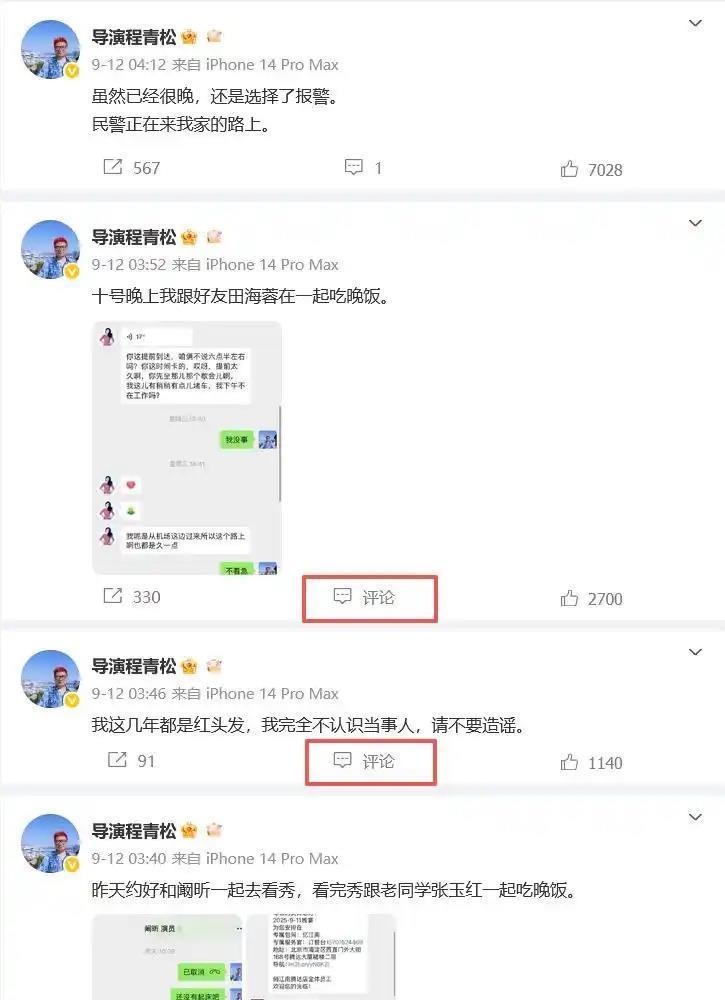The width and height of the screenshot is (725, 1000).
Task: Open options chevron on 03:40 post
Action: coord(695,817)
